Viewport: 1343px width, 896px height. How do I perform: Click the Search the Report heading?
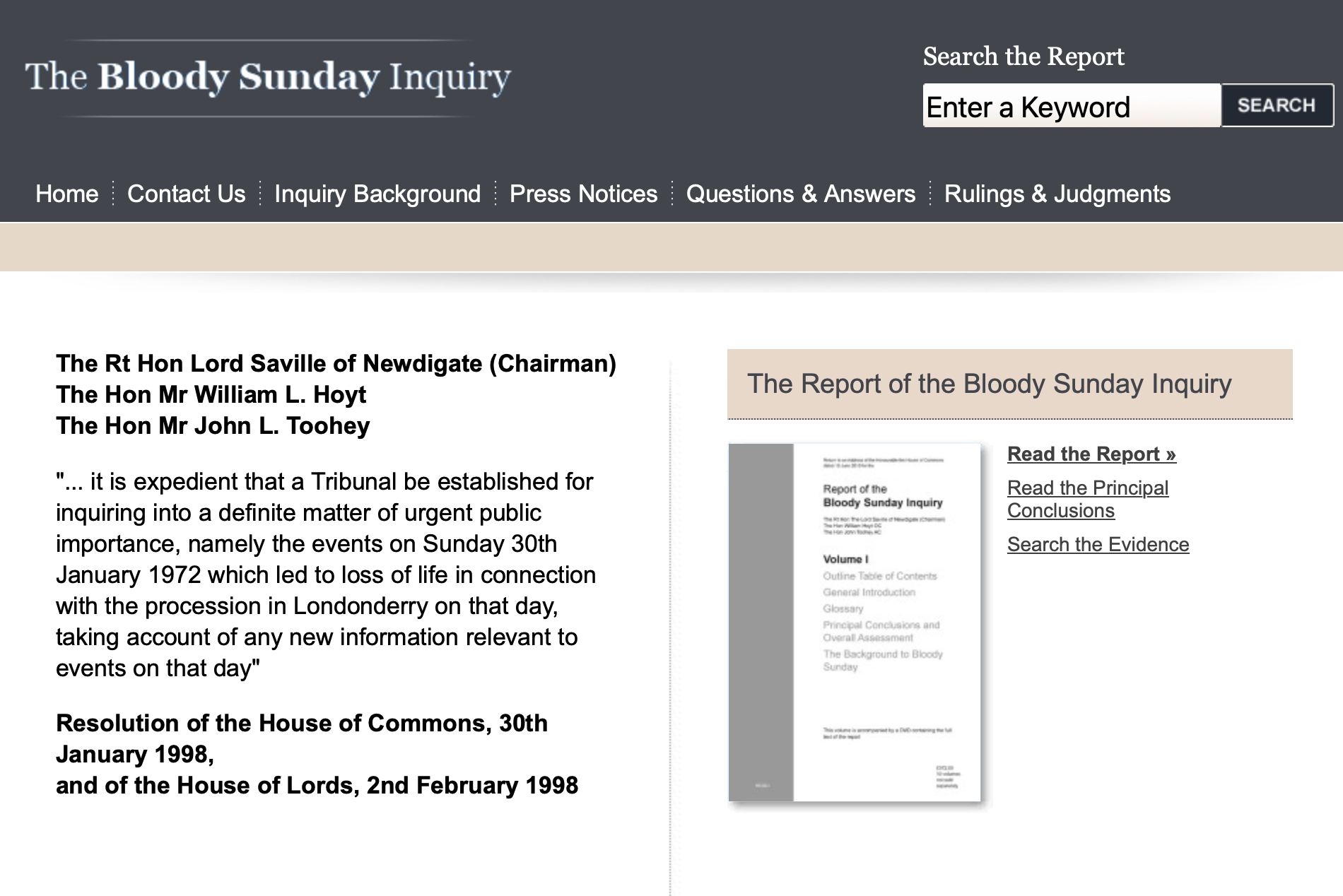click(1023, 57)
